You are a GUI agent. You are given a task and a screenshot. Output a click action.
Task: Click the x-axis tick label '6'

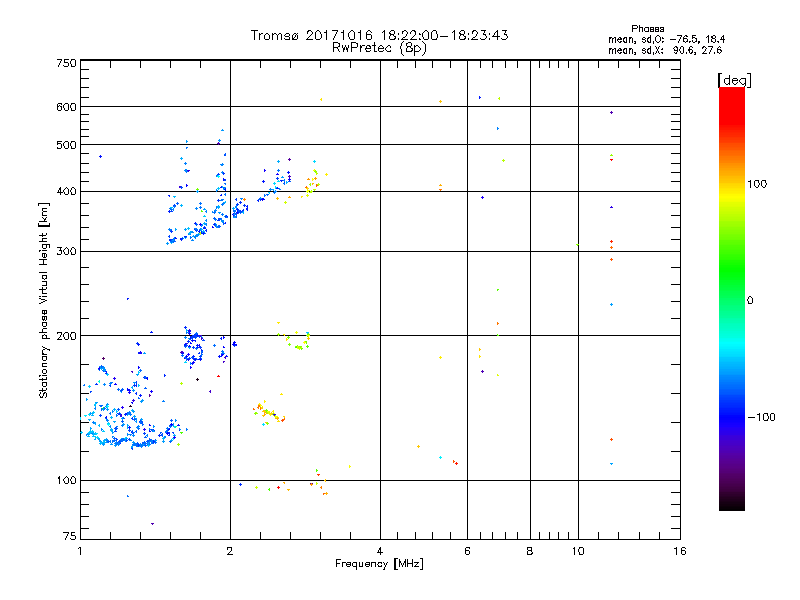click(x=467, y=551)
